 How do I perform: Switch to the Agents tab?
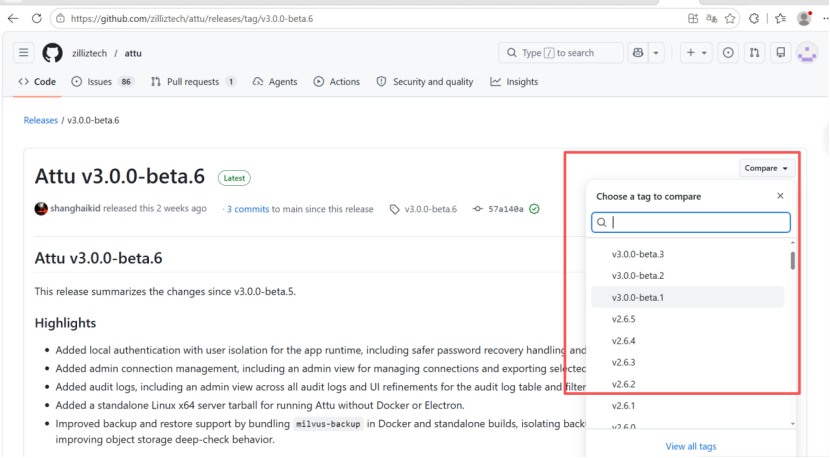(275, 82)
